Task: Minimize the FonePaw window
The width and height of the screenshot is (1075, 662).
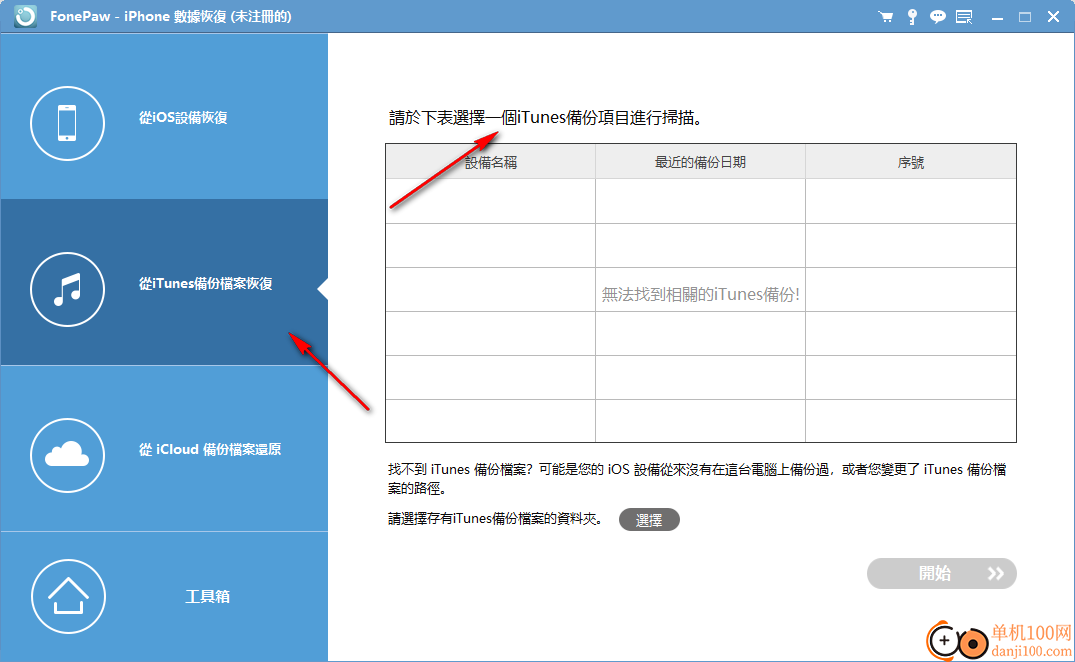Action: [998, 18]
